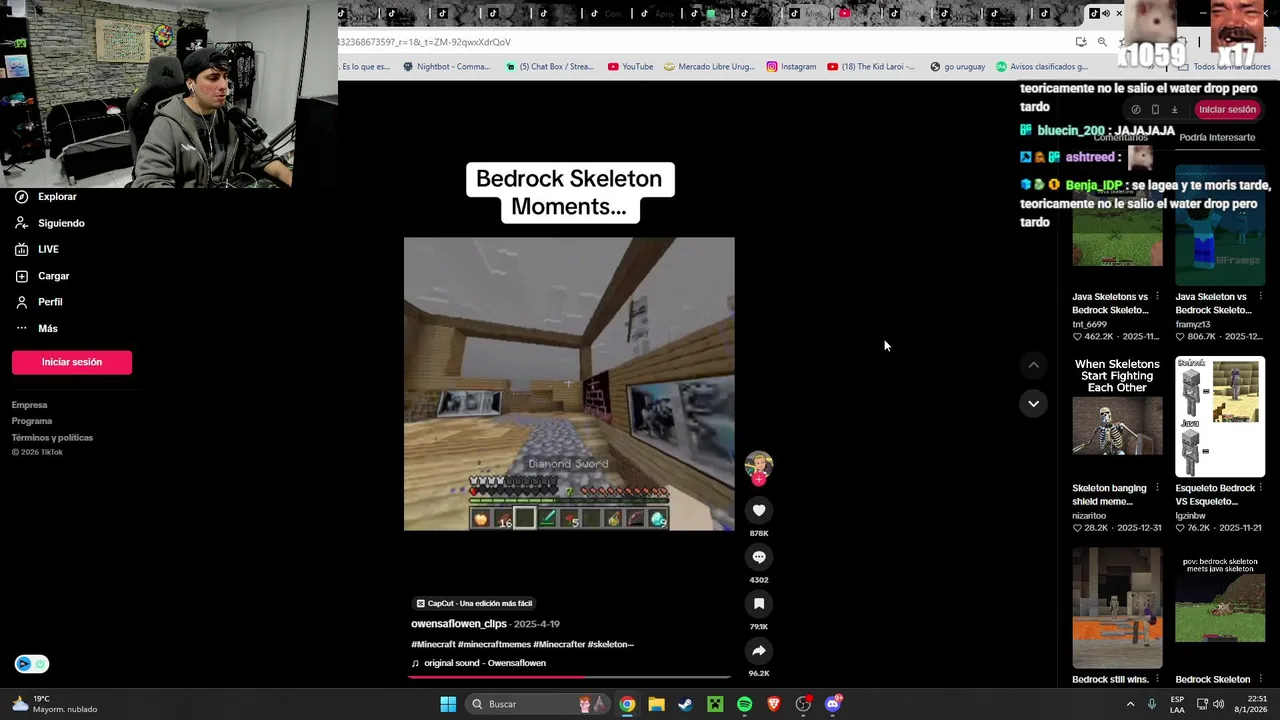Open options for the framyz13 video card
Screen dimensions: 1280x720
1260,297
